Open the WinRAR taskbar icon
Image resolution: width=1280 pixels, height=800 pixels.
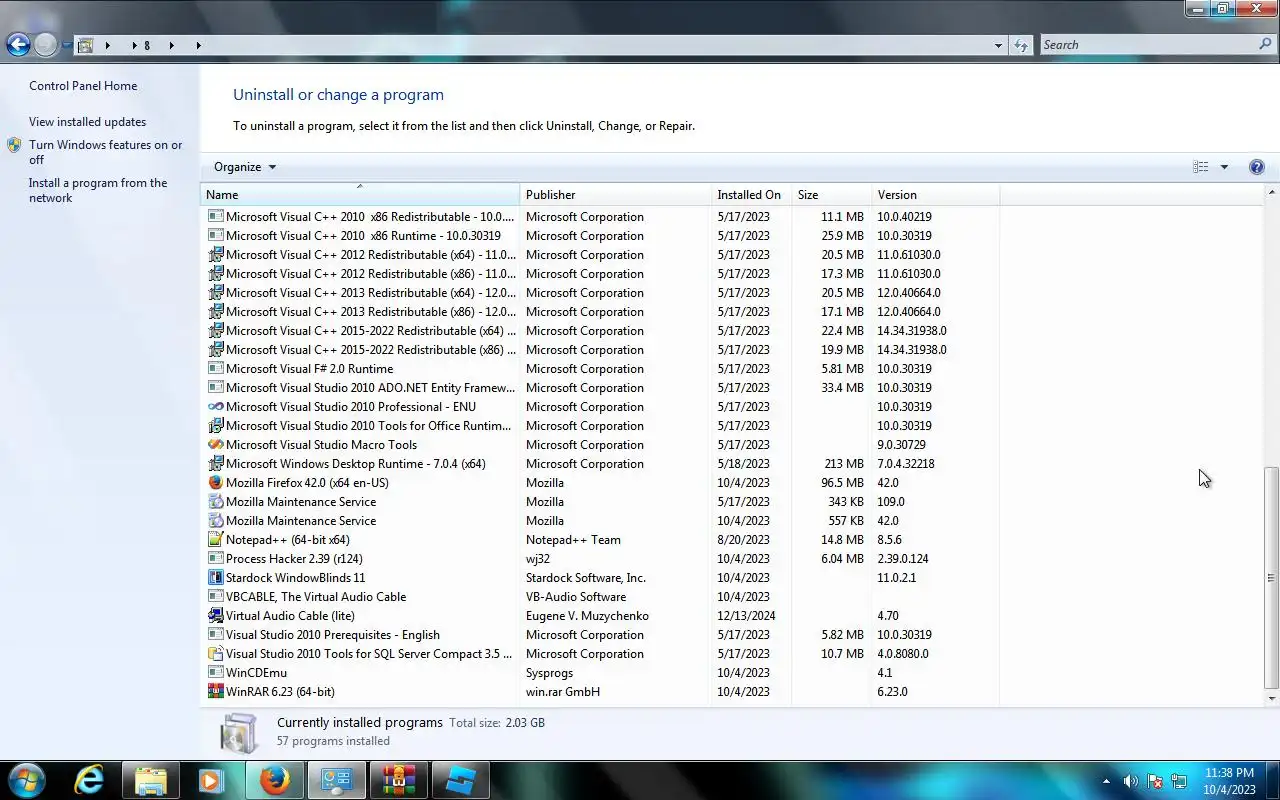click(x=398, y=780)
